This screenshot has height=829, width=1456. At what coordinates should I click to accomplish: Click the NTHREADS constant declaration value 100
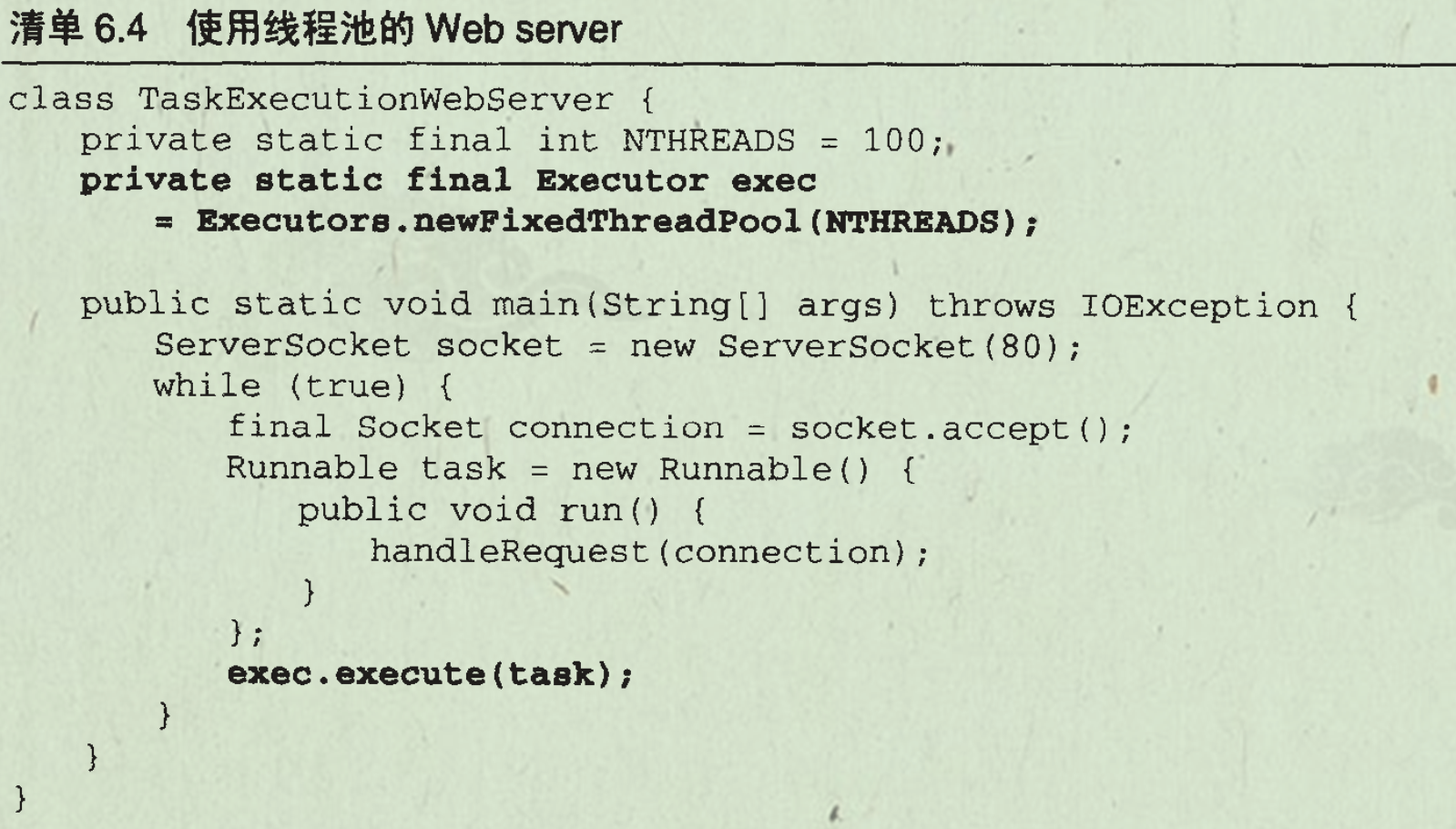point(893,140)
